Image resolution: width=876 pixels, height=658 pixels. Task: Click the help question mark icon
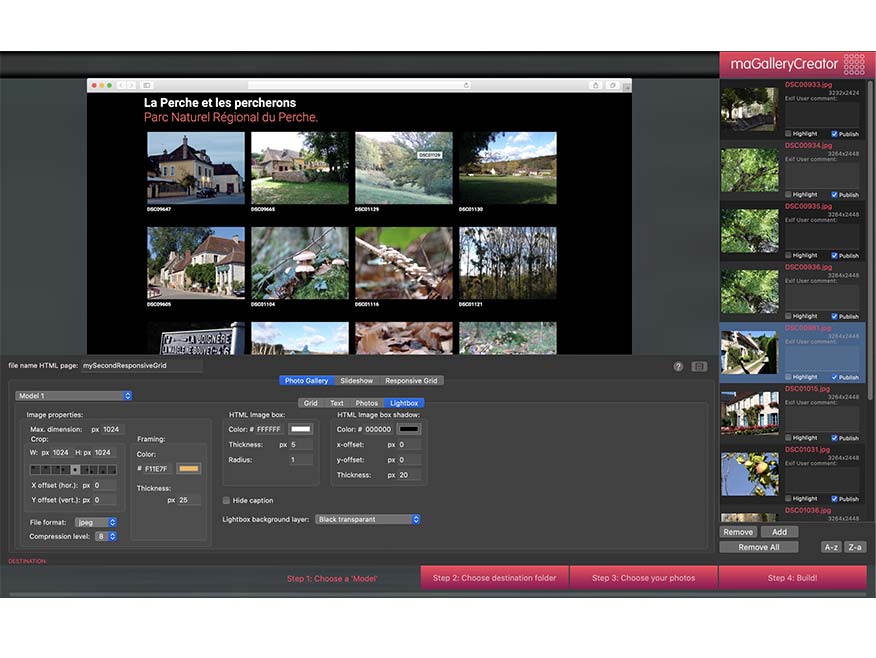678,366
